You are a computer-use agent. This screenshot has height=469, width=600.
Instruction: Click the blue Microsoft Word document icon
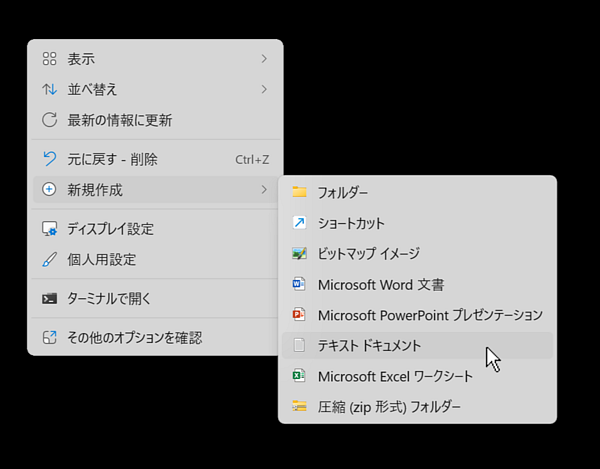tap(299, 285)
